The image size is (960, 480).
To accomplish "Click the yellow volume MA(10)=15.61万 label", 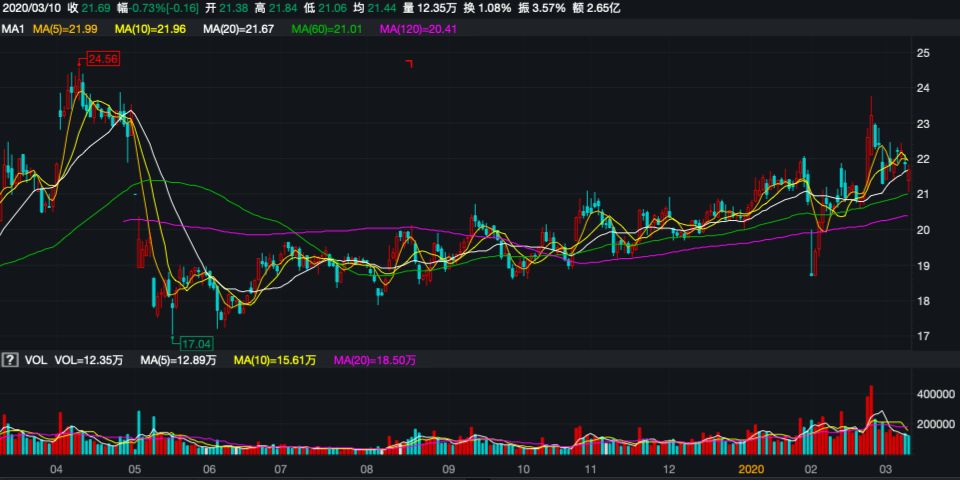I will point(275,359).
